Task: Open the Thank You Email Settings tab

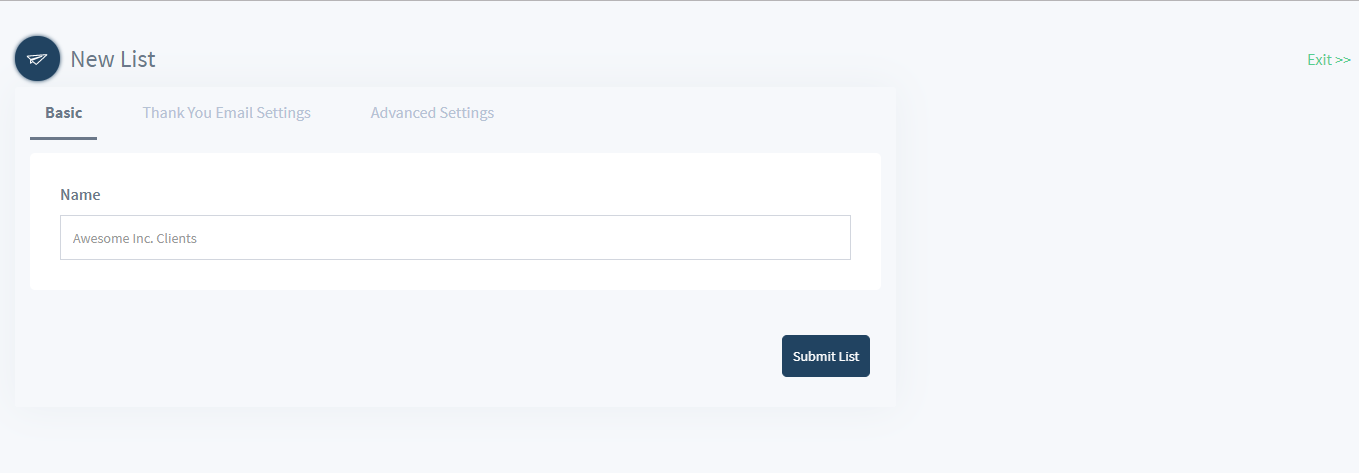Action: point(226,112)
